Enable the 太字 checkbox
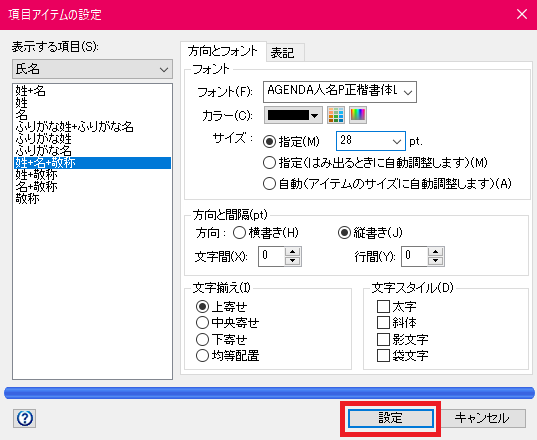This screenshot has height=440, width=537. [x=383, y=306]
